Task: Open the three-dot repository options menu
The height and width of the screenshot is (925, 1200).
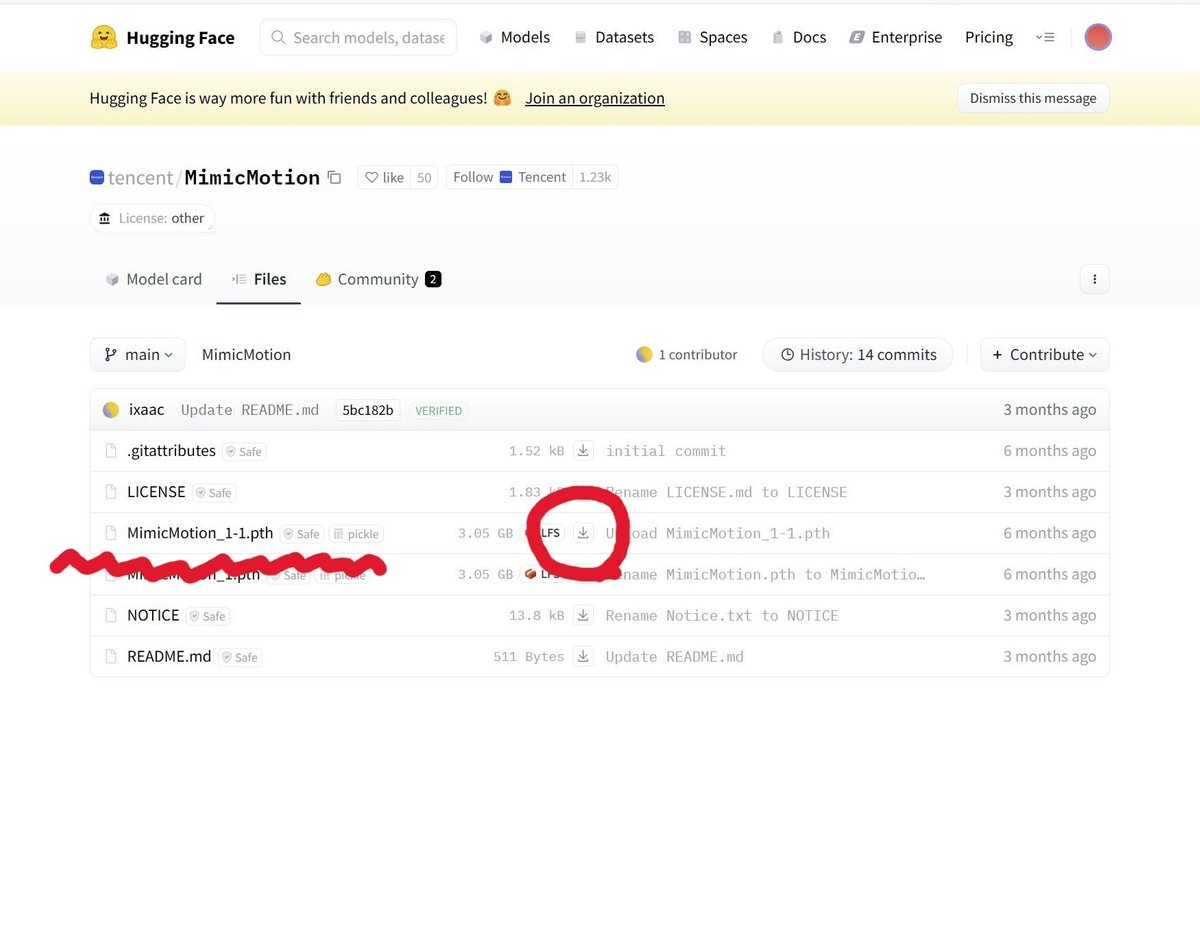Action: coord(1095,279)
